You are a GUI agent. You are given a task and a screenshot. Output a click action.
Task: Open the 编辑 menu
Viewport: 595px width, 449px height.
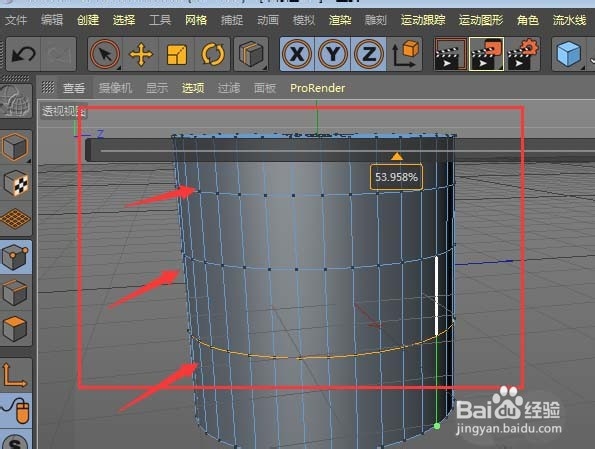click(x=52, y=20)
